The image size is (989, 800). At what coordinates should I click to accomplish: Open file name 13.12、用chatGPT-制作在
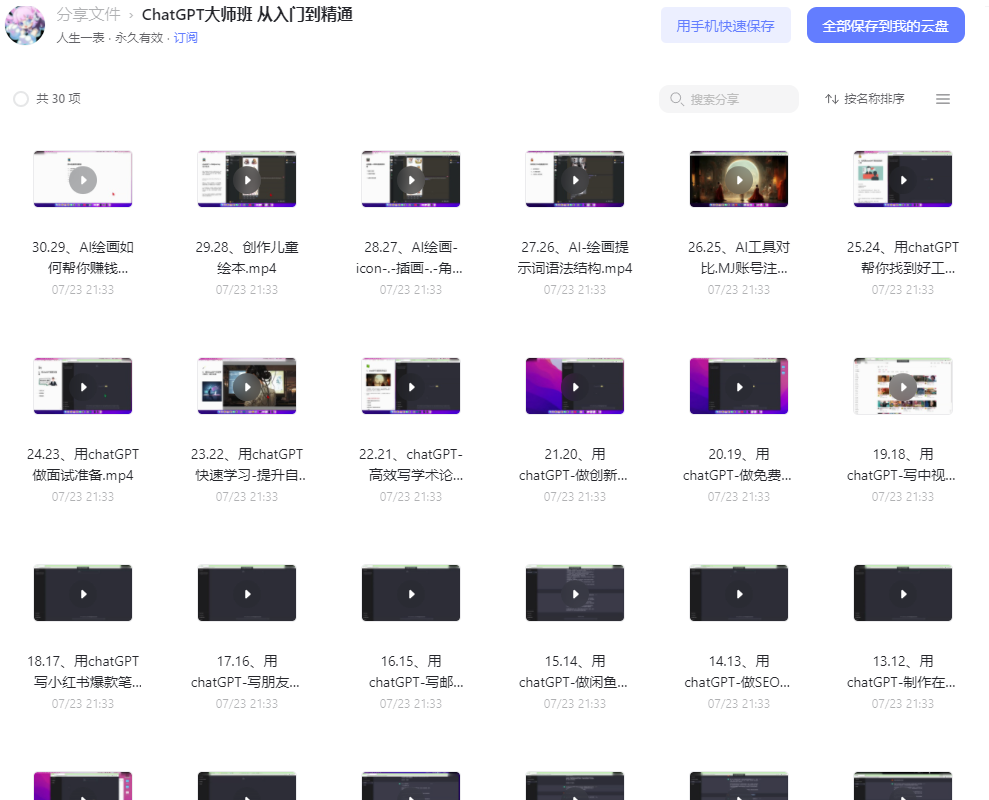click(901, 671)
